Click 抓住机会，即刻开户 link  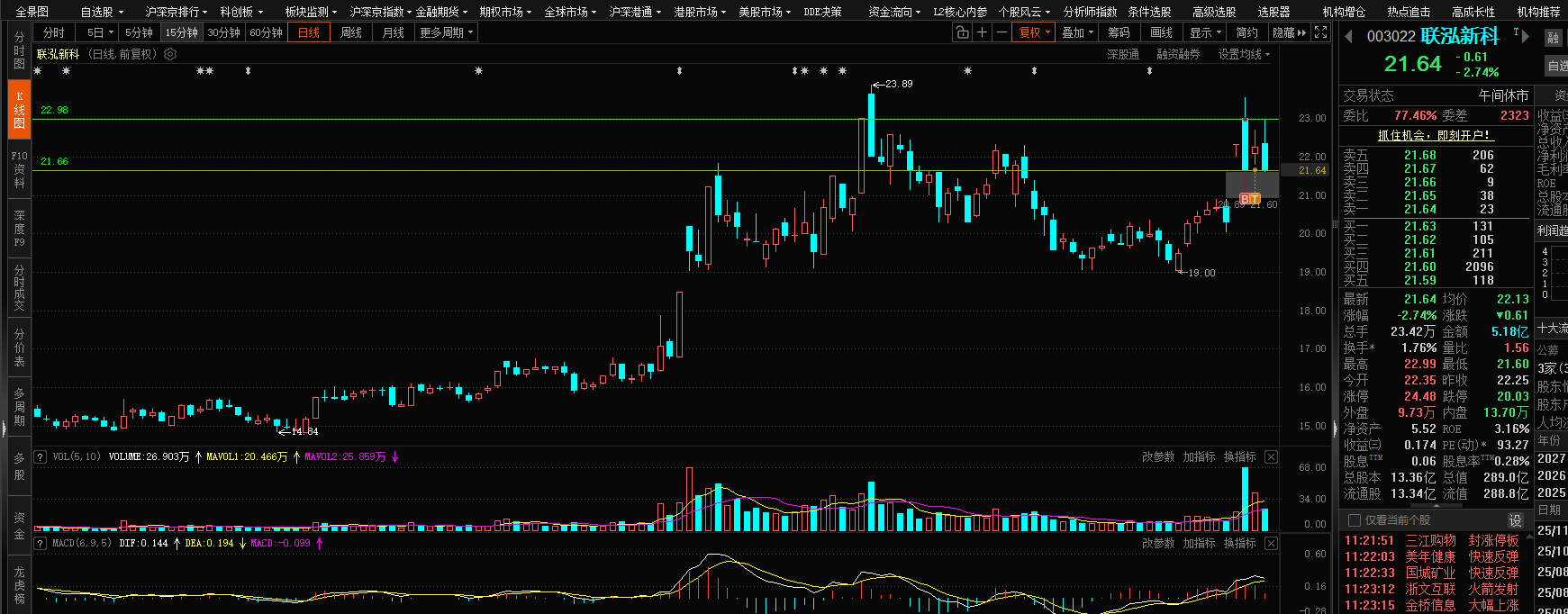click(1435, 135)
